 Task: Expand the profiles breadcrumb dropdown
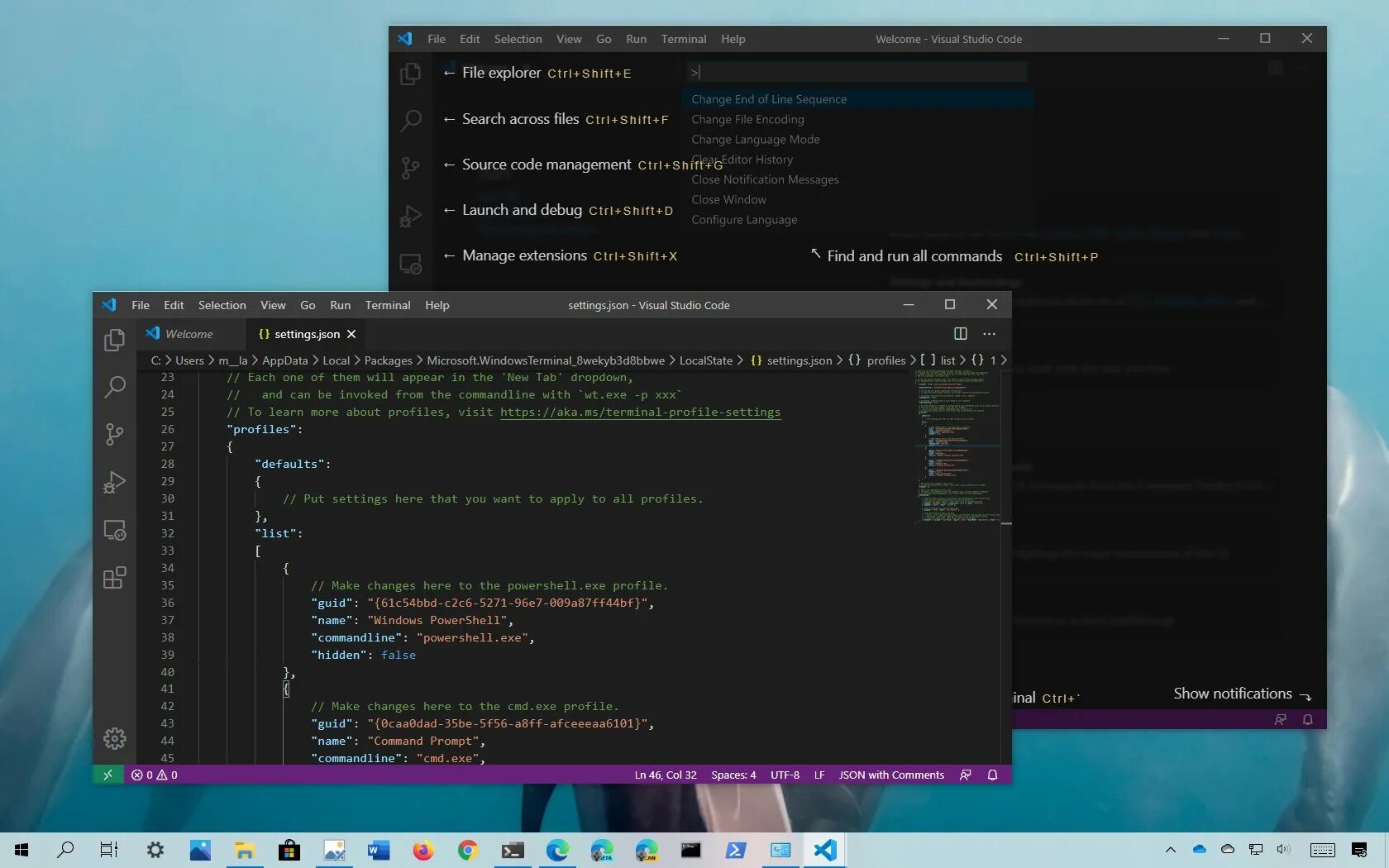885,360
